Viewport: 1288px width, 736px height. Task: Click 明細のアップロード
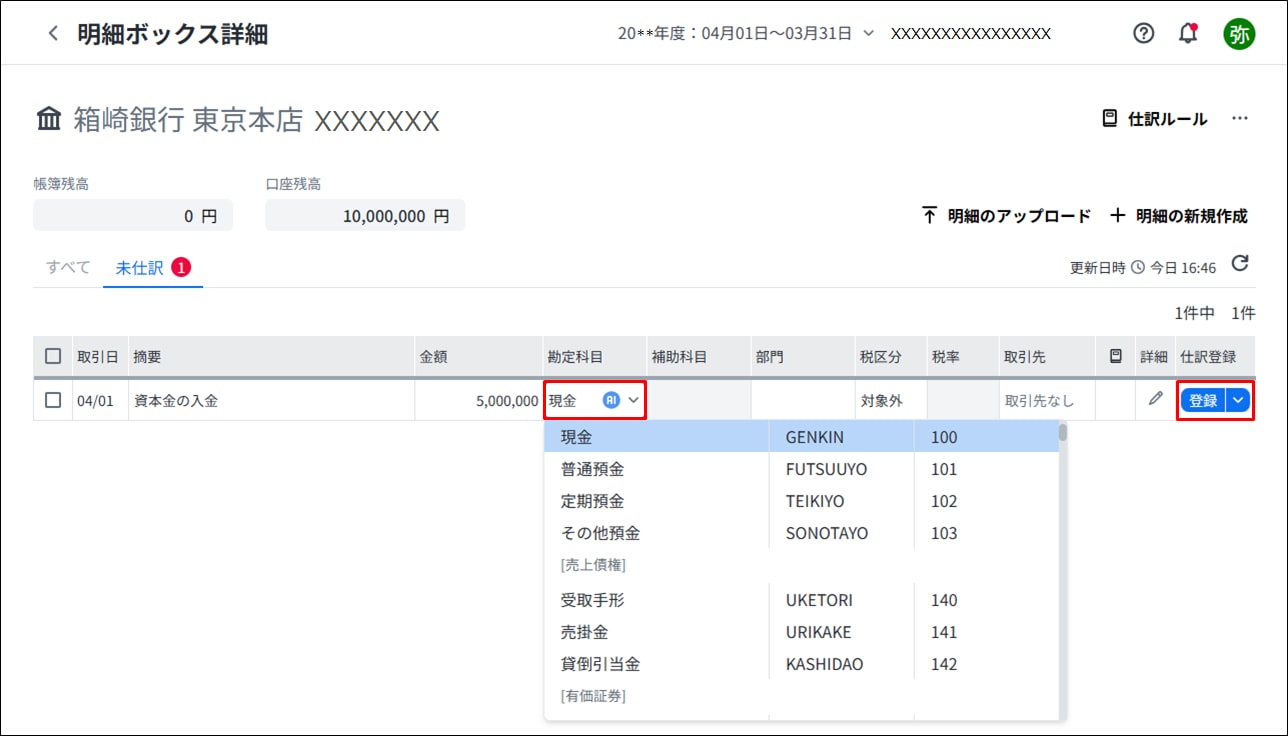1006,216
